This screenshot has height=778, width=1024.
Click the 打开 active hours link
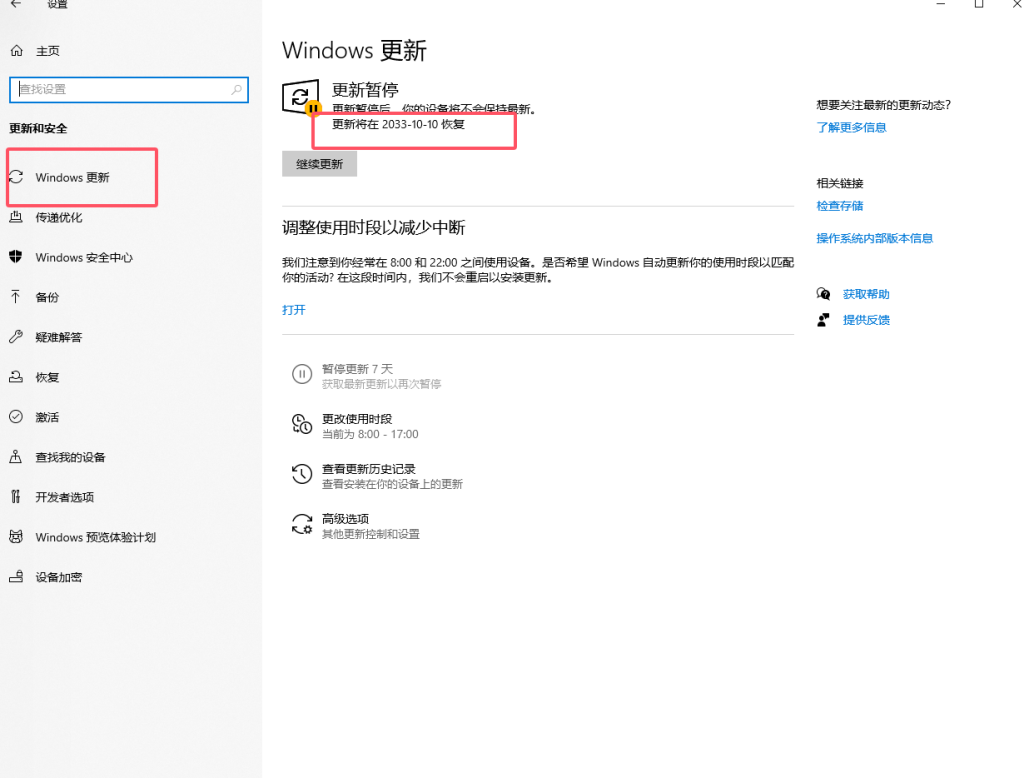294,310
